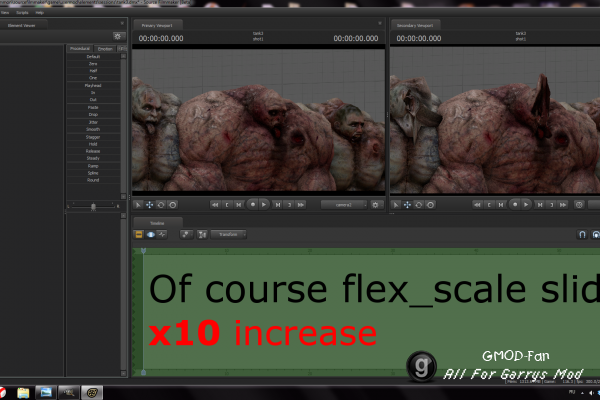This screenshot has height=400, width=600.
Task: Toggle the snap magnet icon in timeline
Action: coord(582,234)
